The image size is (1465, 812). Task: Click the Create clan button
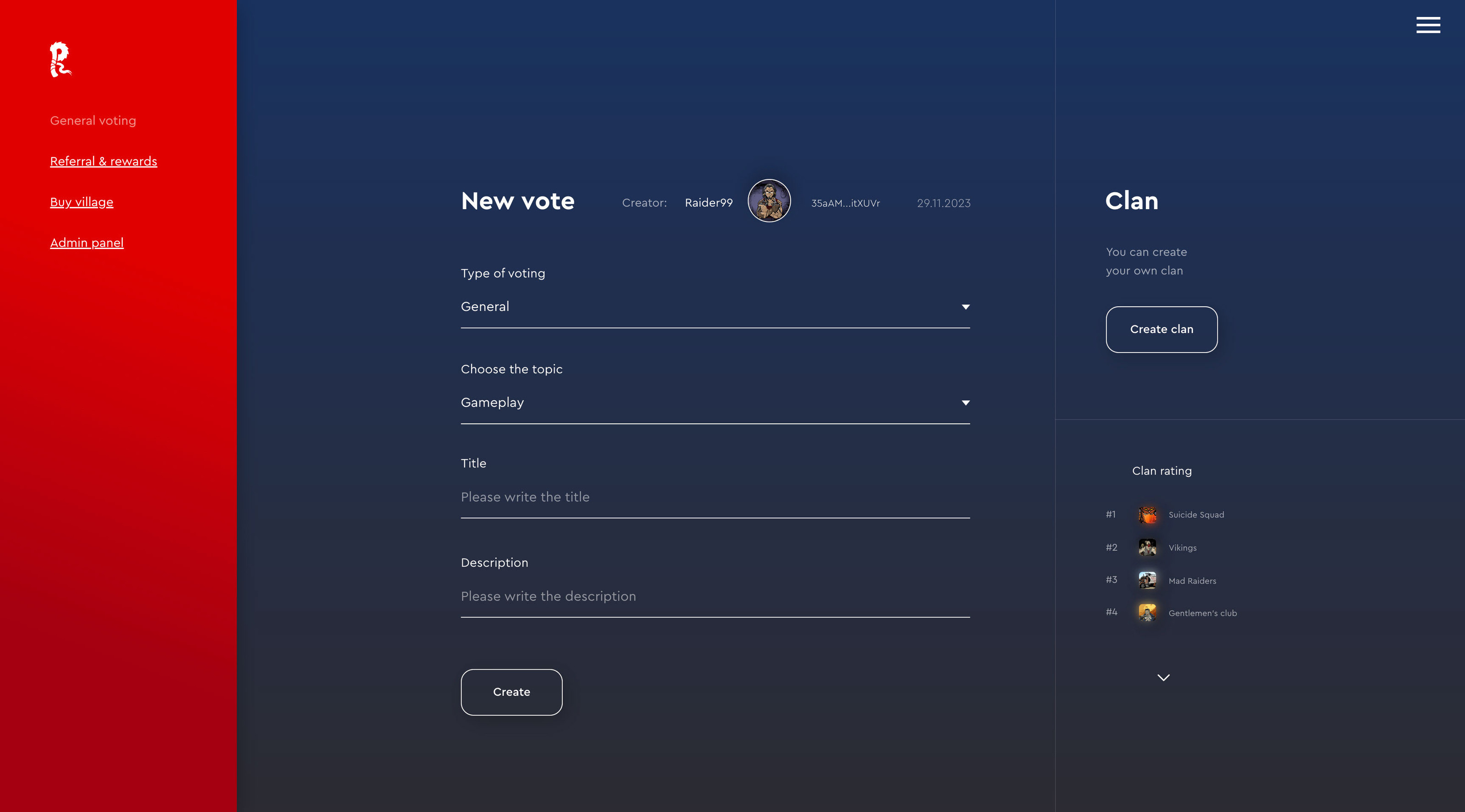[1161, 329]
